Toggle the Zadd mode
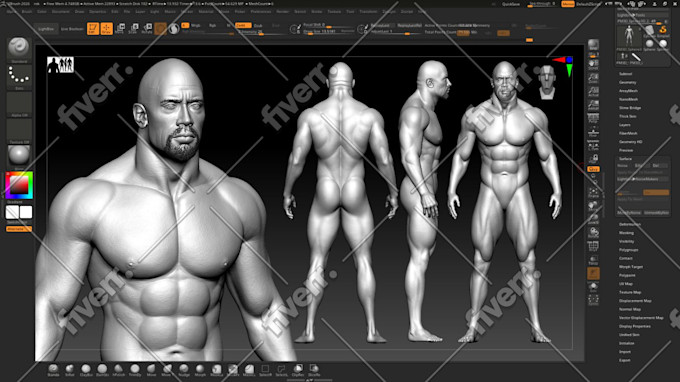 click(x=243, y=26)
